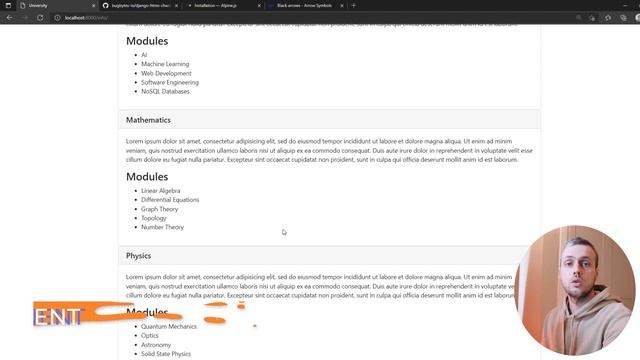Select the Solid State Physics item

click(x=166, y=354)
